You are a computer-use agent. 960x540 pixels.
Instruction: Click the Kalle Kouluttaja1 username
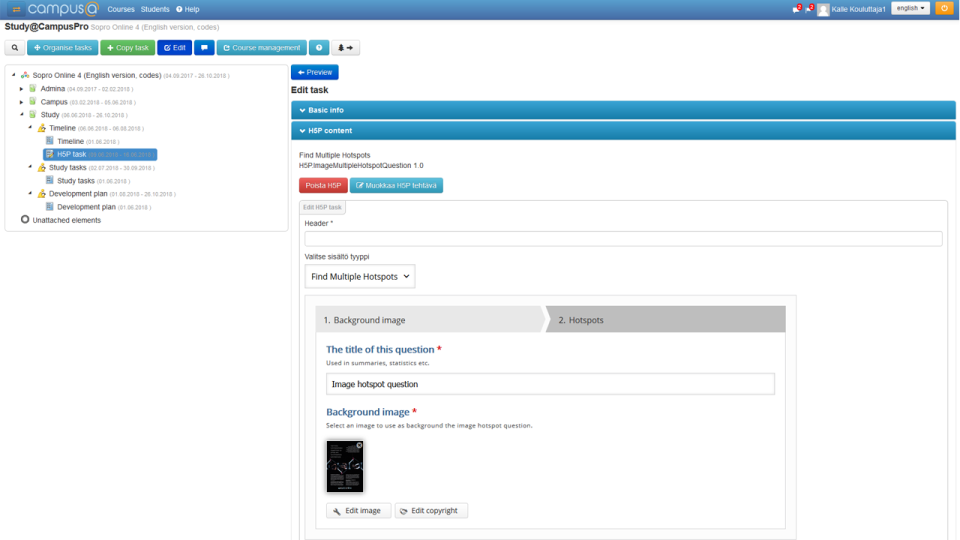coord(858,9)
